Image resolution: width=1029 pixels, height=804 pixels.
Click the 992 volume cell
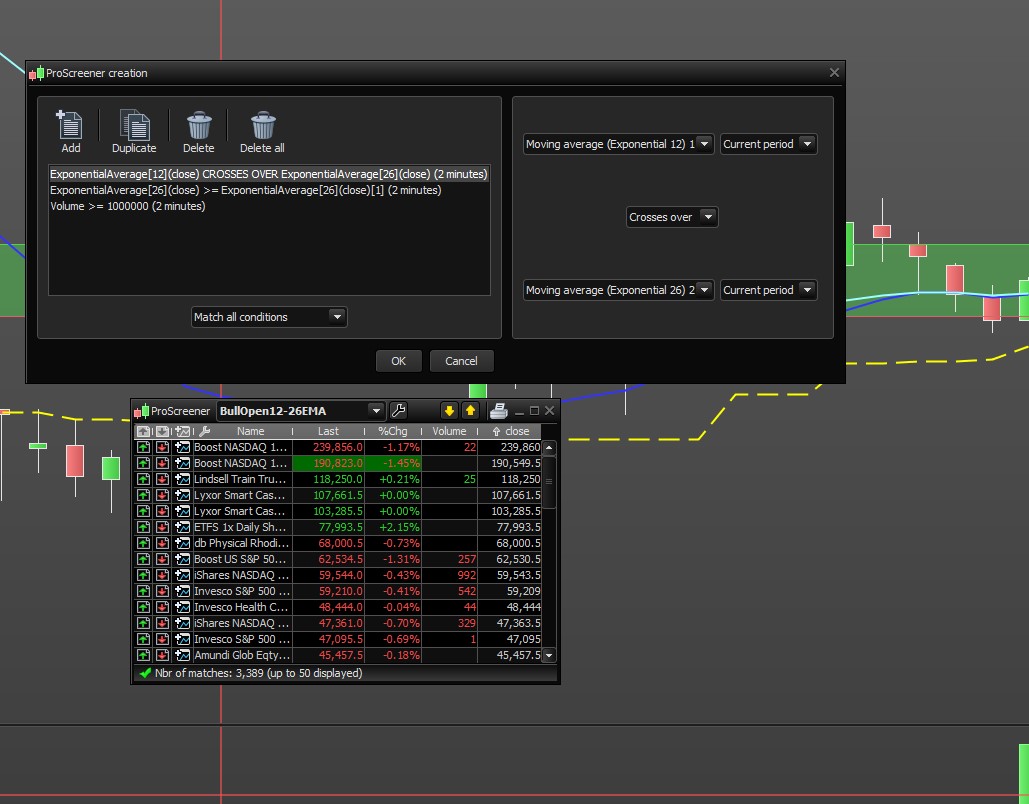[x=450, y=575]
